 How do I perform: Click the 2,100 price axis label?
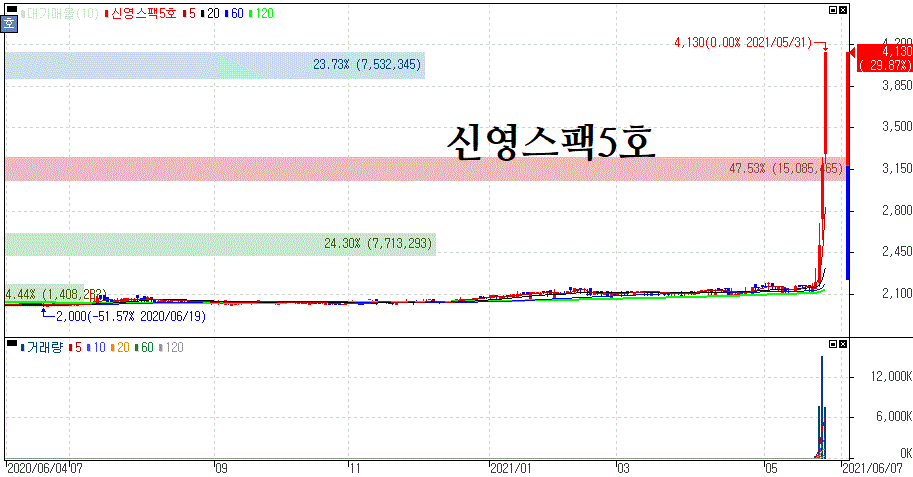(x=897, y=294)
